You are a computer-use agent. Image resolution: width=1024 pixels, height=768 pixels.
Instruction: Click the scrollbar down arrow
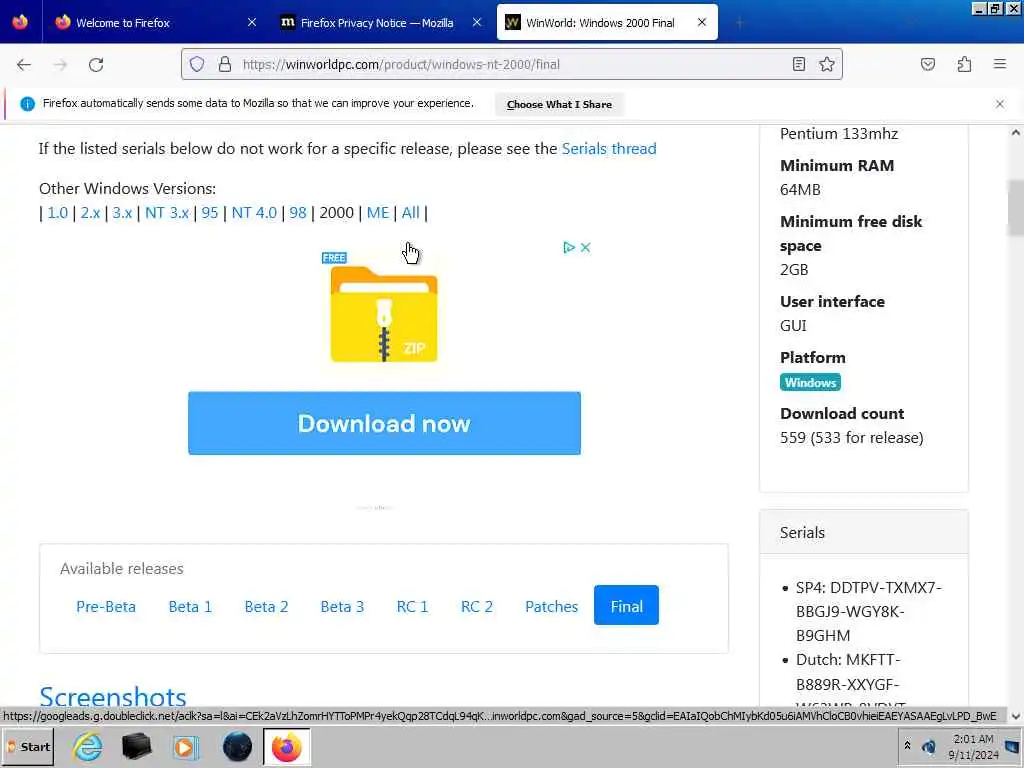click(1016, 716)
